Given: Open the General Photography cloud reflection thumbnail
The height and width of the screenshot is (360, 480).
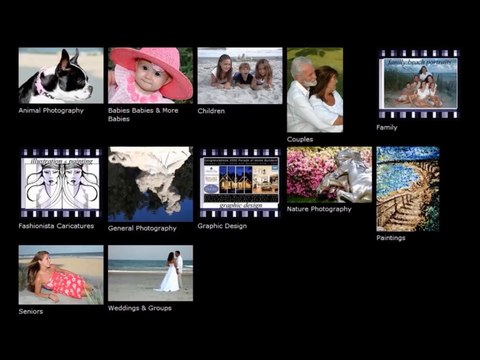Looking at the screenshot, I should 150,184.
